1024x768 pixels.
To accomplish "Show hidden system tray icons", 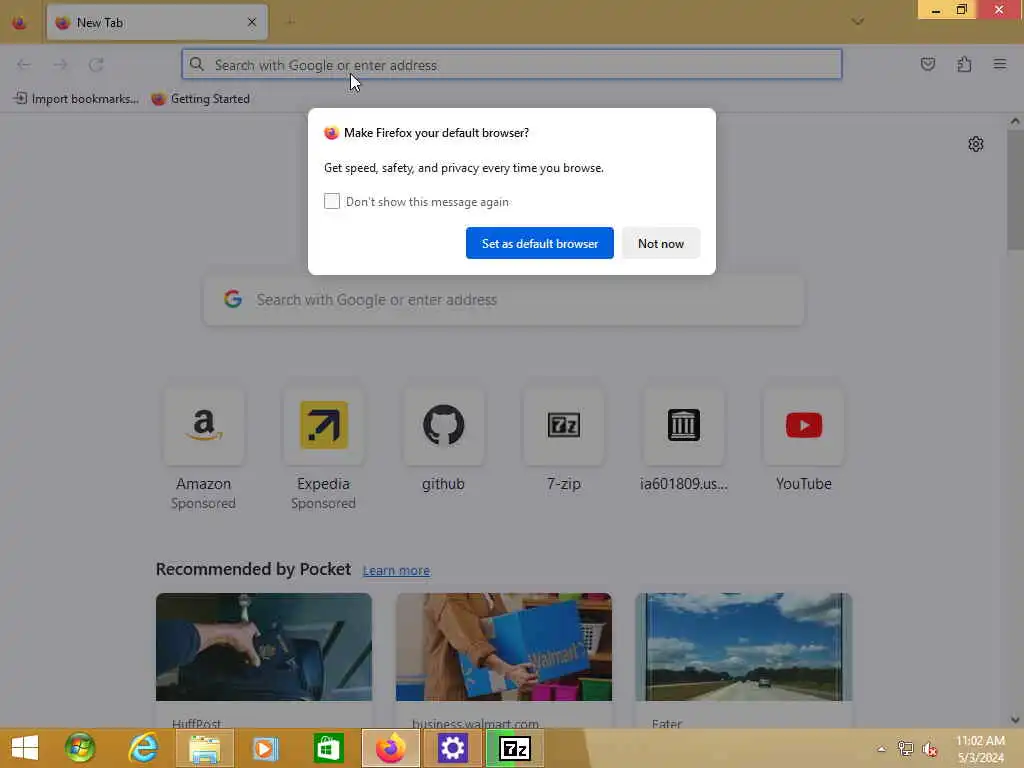I will (882, 749).
